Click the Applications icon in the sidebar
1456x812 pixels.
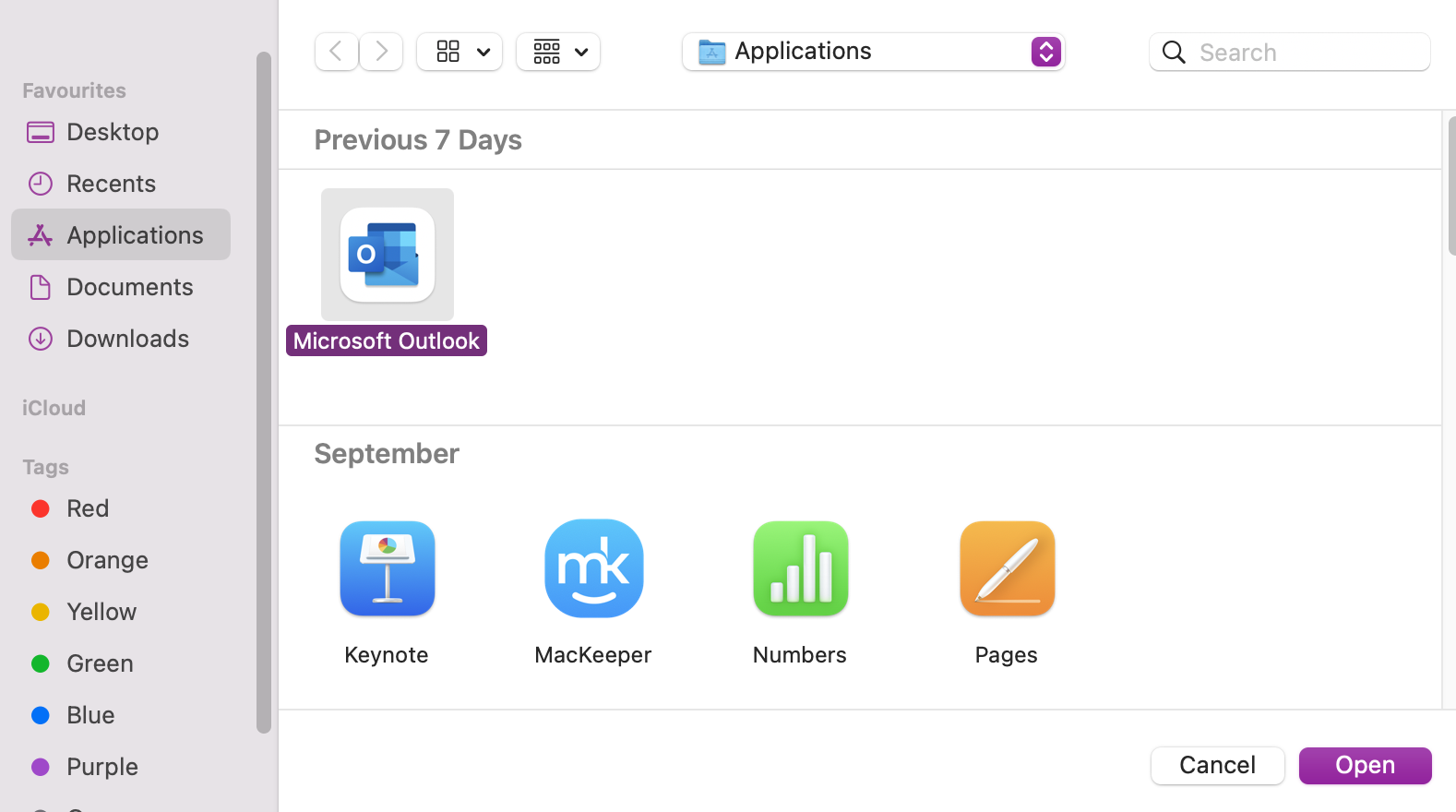pos(41,235)
